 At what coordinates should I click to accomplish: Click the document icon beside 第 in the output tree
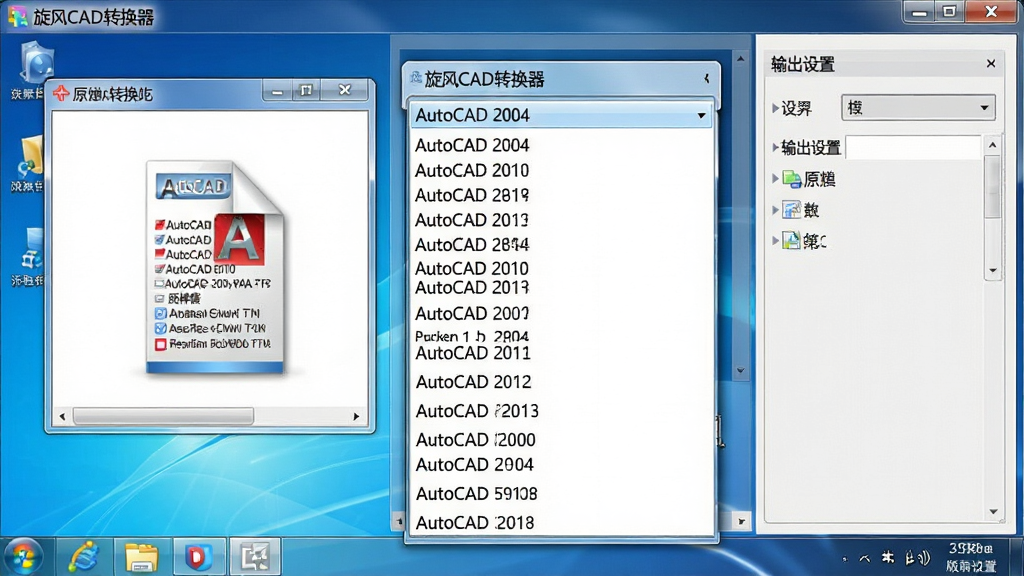pyautogui.click(x=792, y=240)
